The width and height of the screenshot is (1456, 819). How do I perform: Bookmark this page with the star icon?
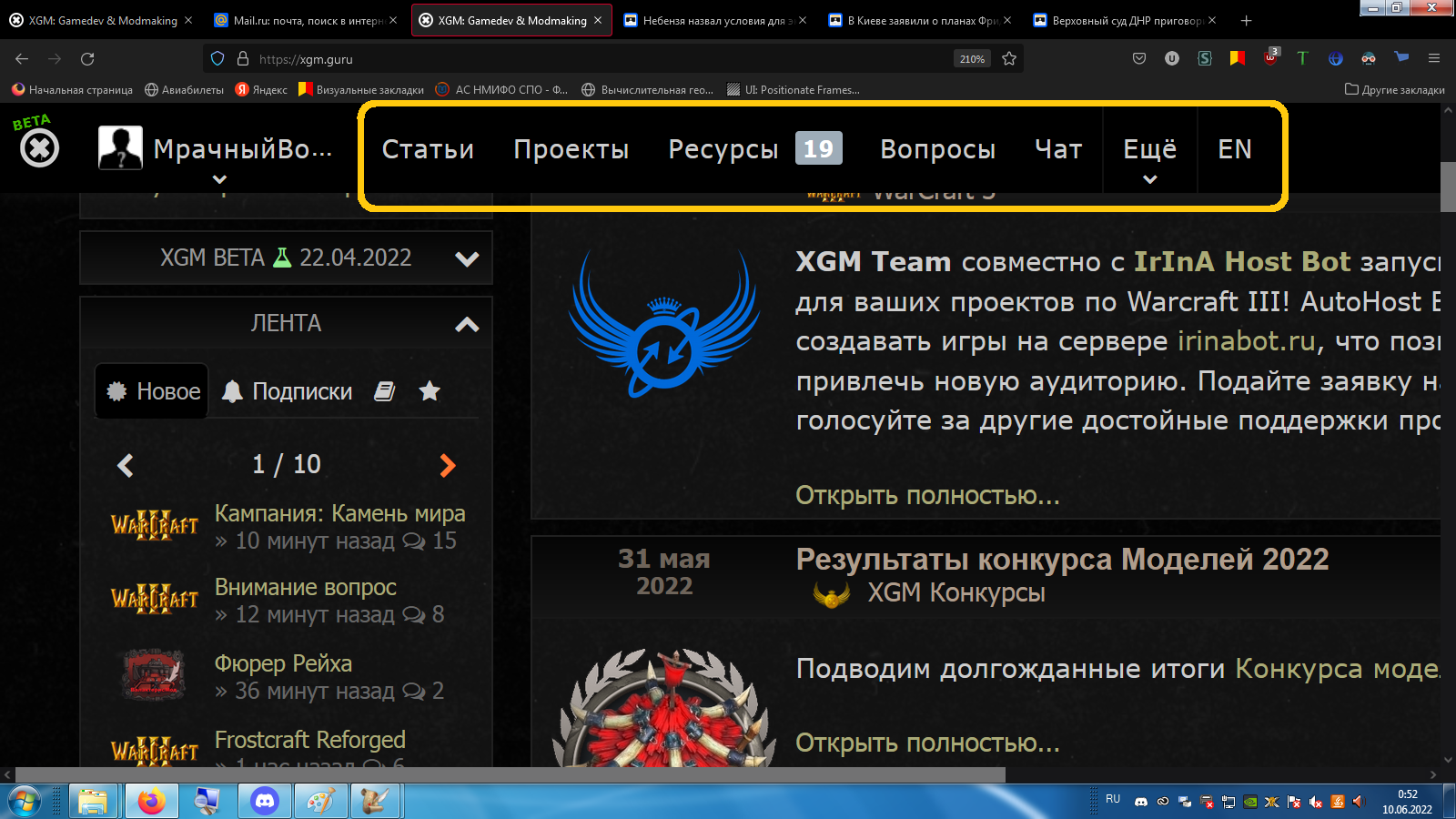(x=1009, y=58)
